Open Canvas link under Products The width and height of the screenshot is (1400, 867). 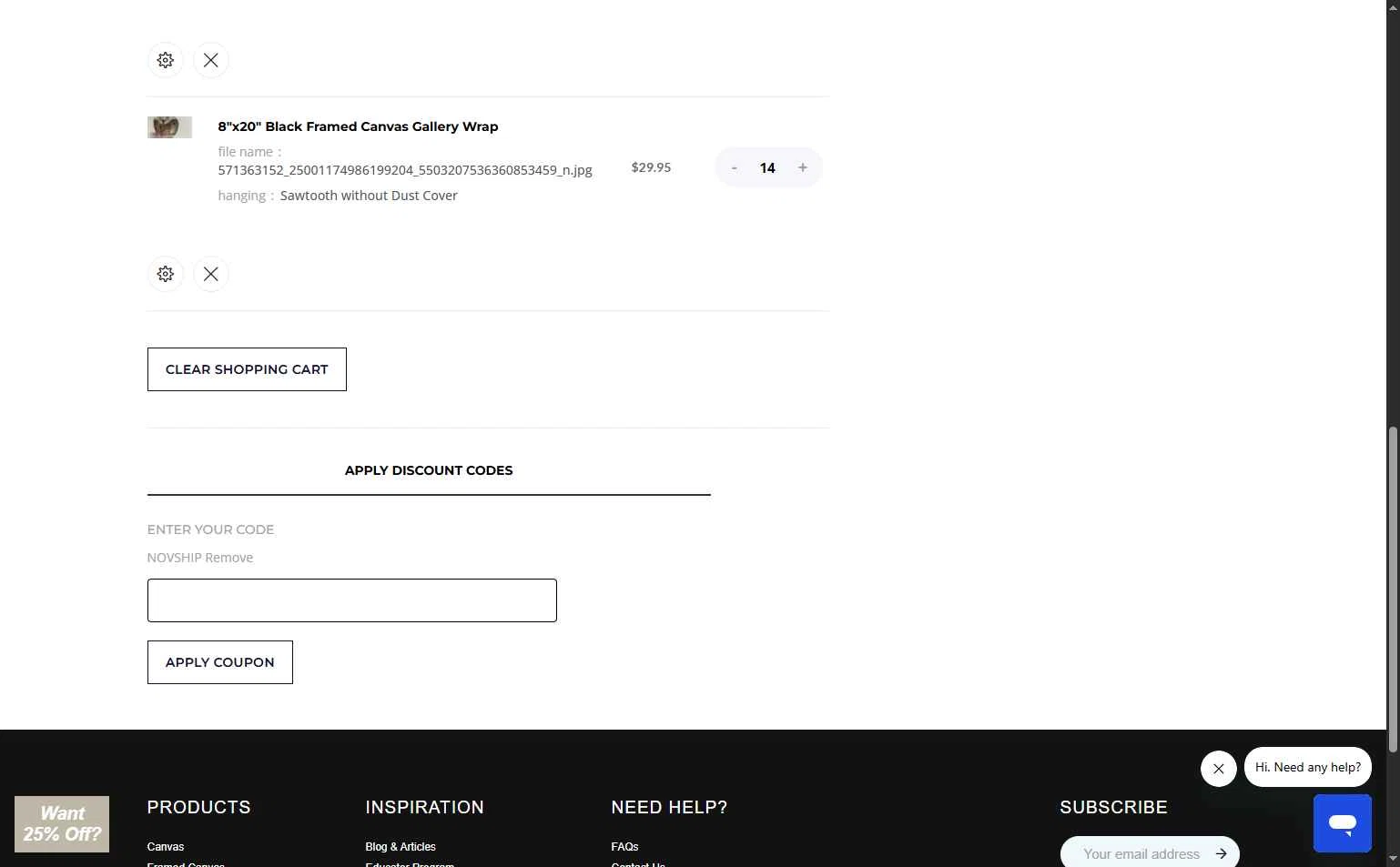click(x=166, y=847)
